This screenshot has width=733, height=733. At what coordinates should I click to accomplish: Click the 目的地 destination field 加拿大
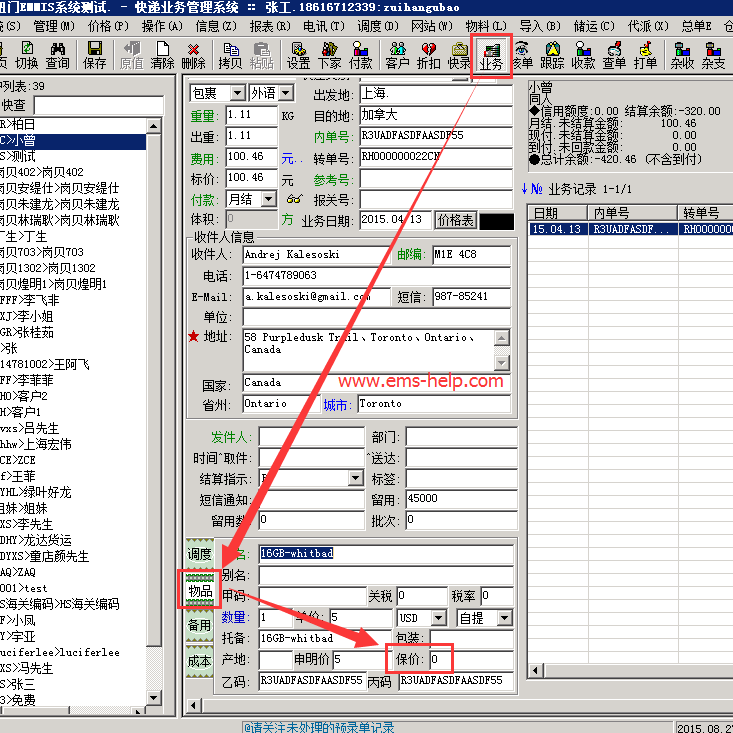436,115
